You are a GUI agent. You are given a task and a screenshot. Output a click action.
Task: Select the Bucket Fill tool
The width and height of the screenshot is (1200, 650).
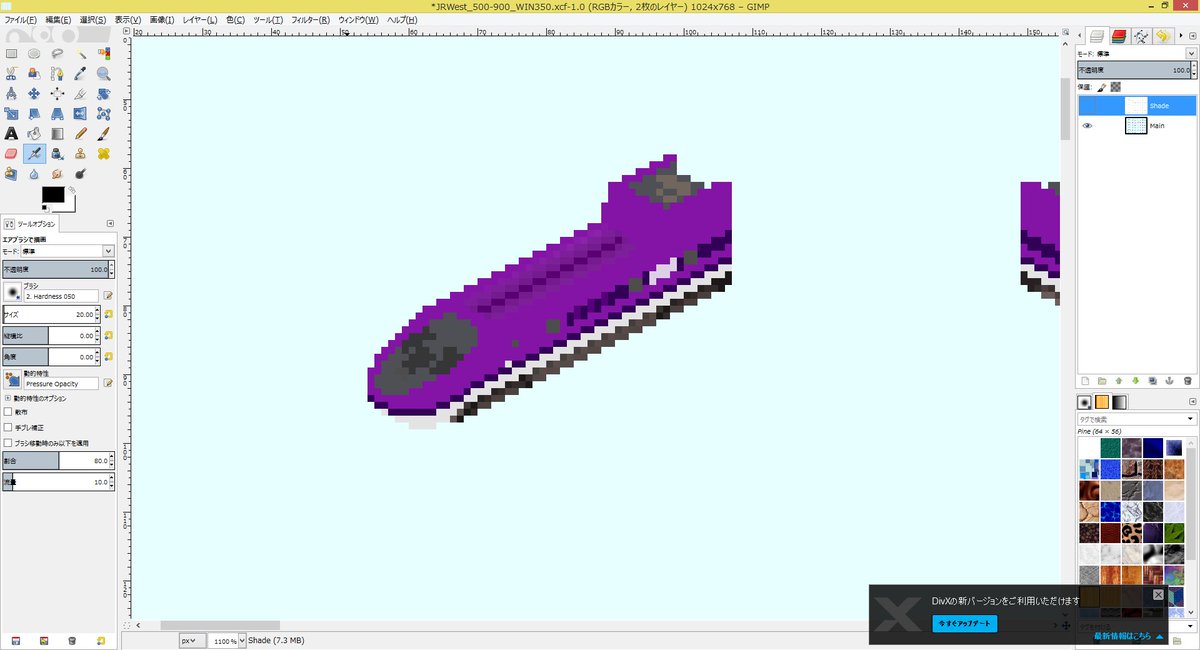[34, 133]
